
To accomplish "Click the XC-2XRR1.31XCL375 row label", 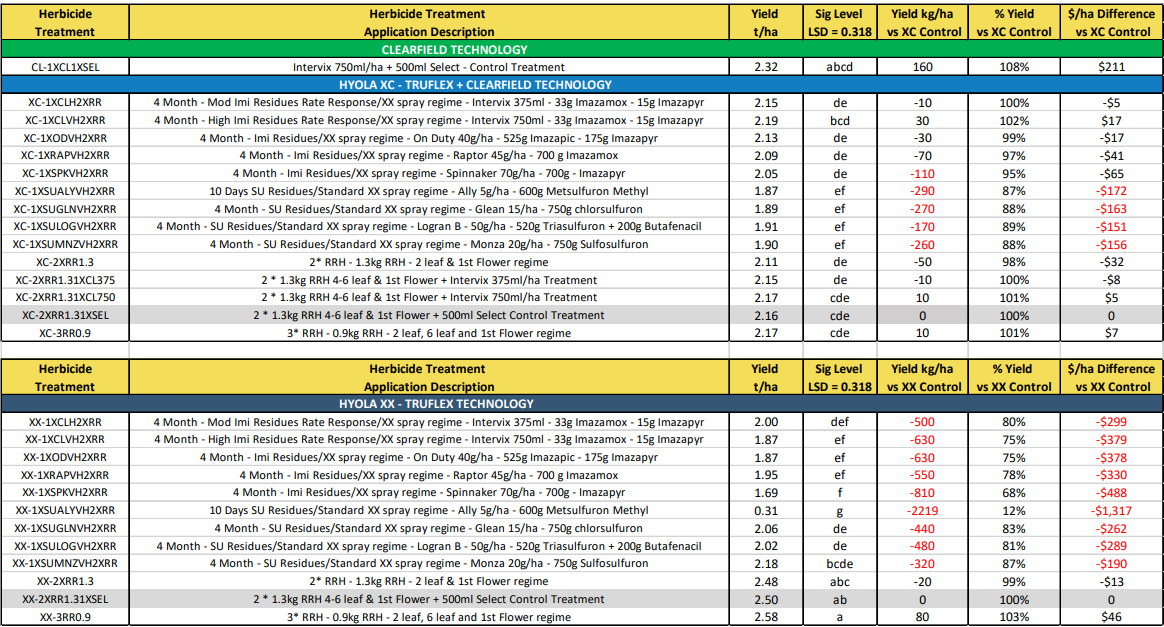I will pyautogui.click(x=65, y=280).
